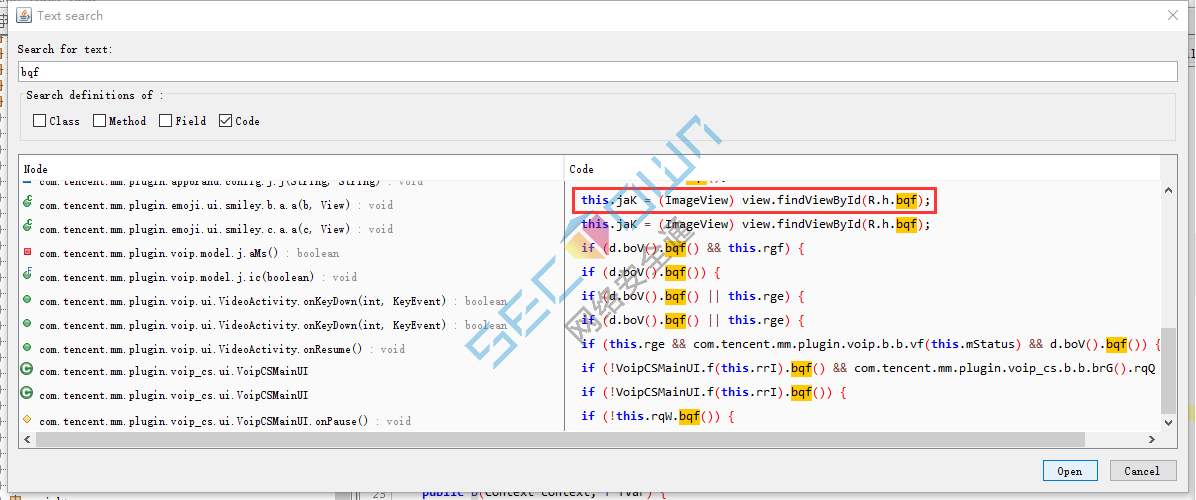Screen dimensions: 1196x500
Task: Select node text VoipCSMainUI.onPause() : void
Action: [225, 421]
